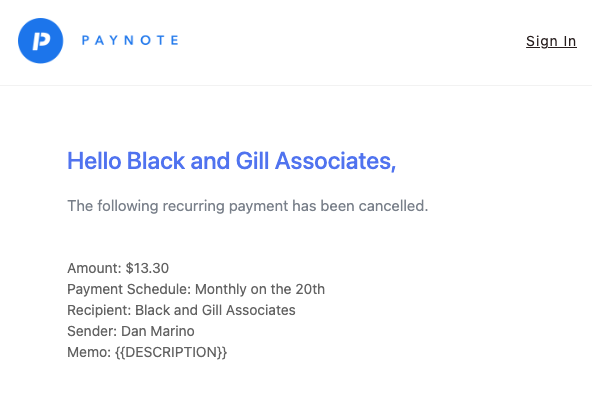Click the Payment Schedule Monthly on 20th line
The width and height of the screenshot is (592, 416).
(196, 290)
